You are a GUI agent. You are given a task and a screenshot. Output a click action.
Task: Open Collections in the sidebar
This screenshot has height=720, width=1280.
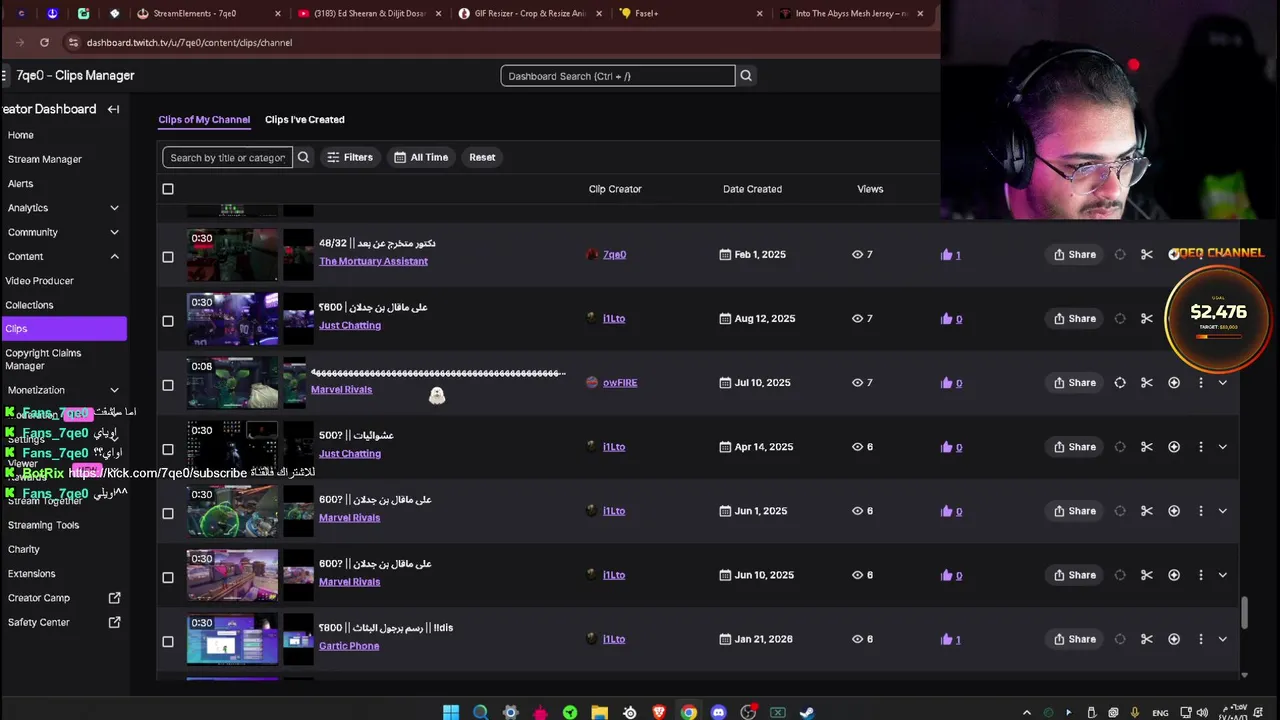(29, 305)
